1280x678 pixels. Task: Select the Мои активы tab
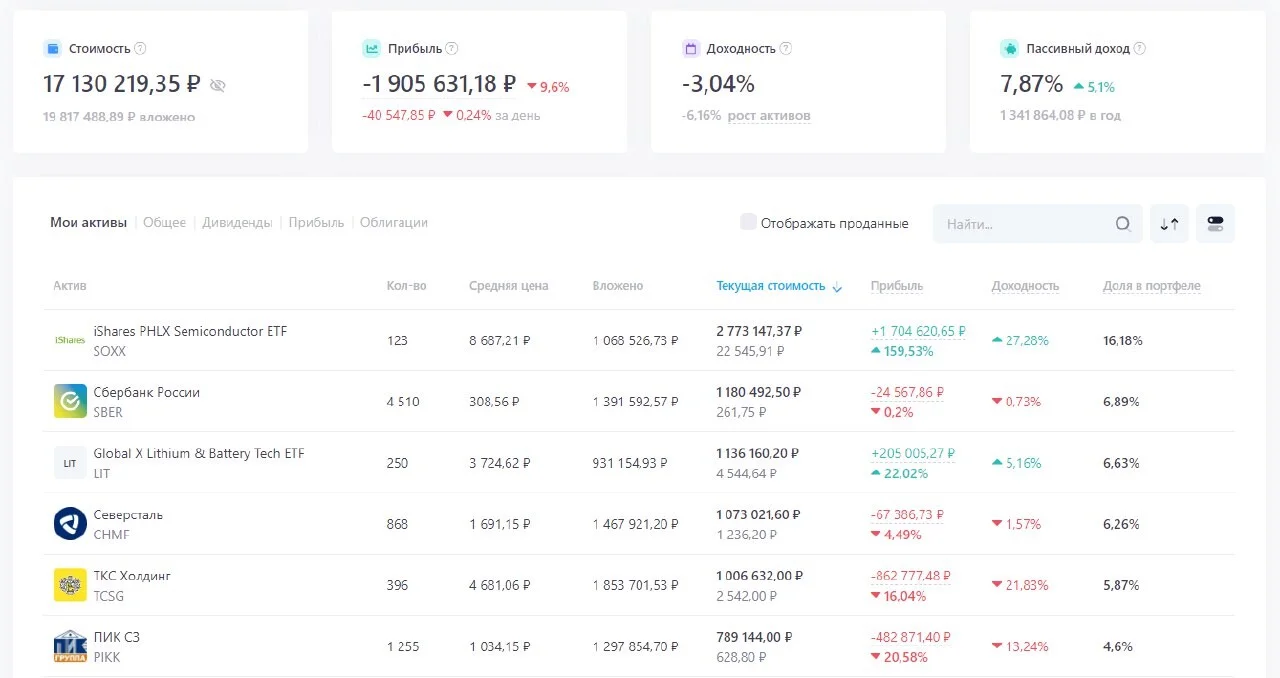88,222
